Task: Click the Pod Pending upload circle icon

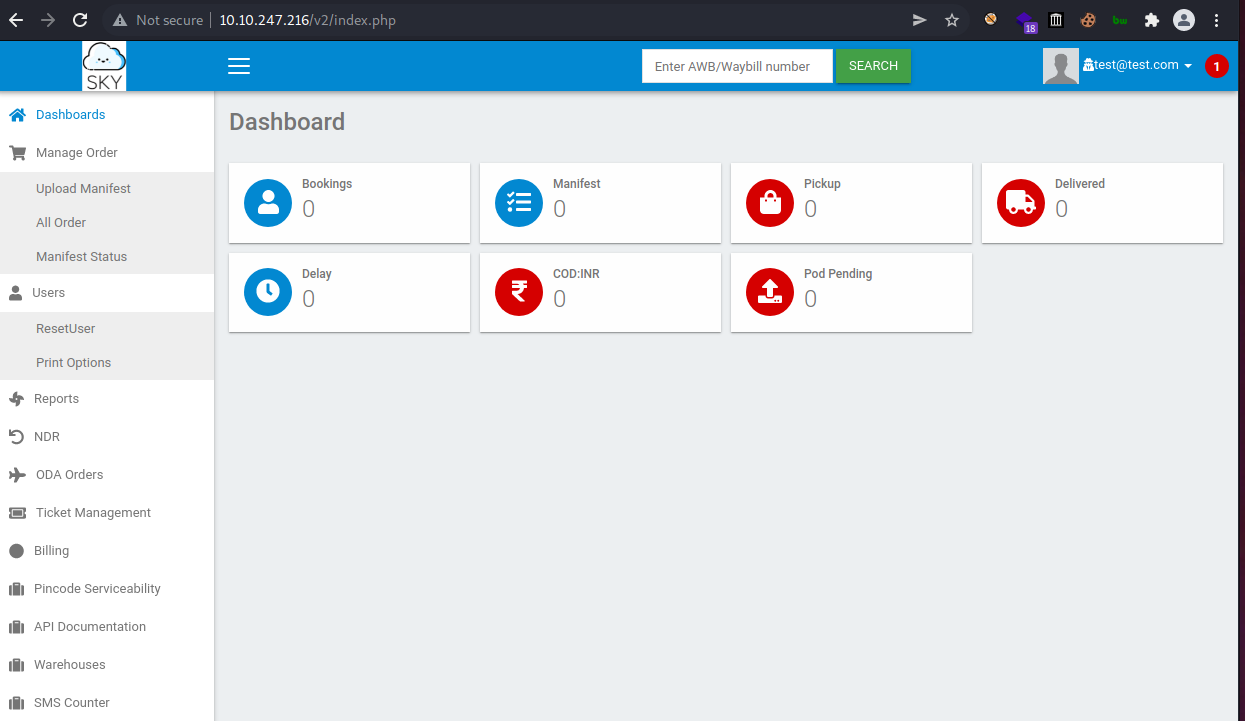Action: click(x=770, y=292)
